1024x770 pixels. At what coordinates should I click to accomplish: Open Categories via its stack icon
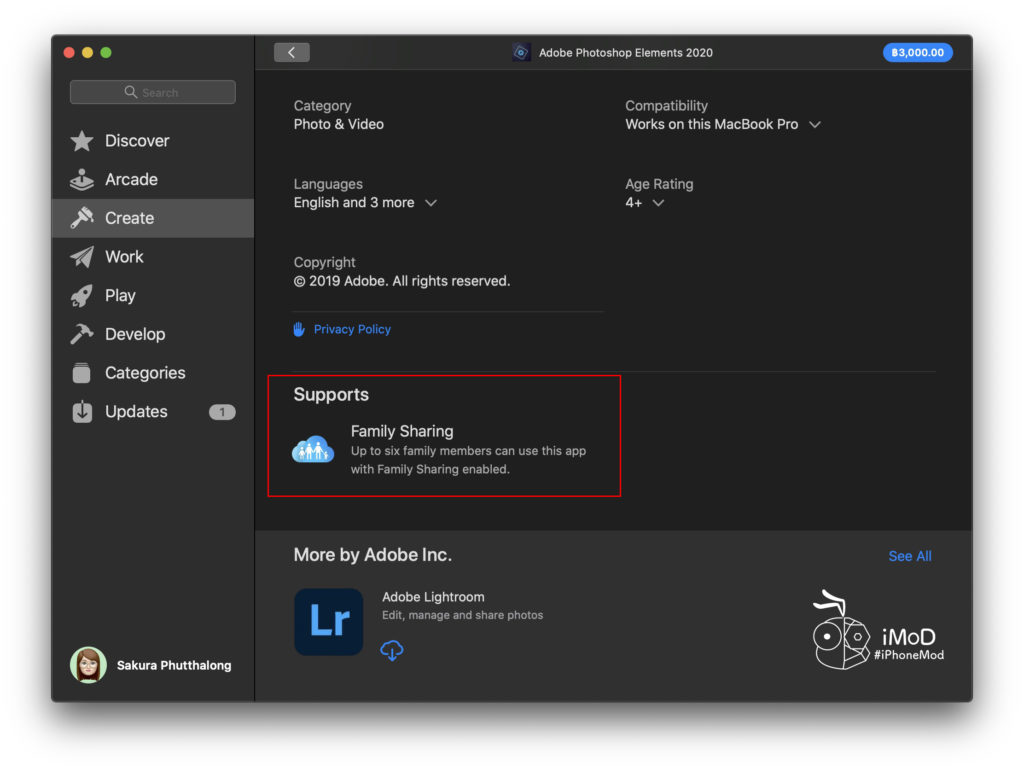[82, 373]
